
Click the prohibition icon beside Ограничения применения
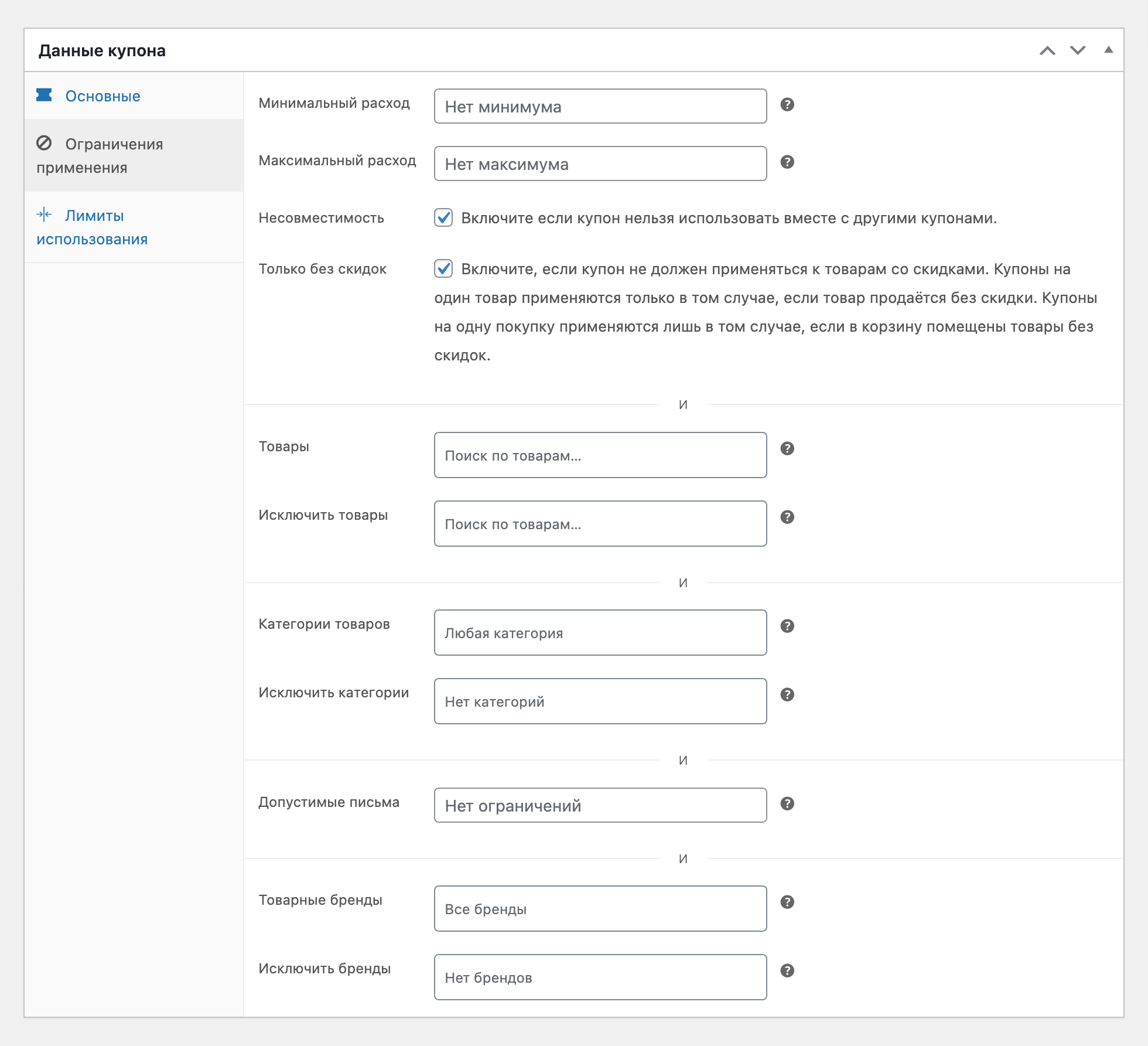tap(44, 143)
